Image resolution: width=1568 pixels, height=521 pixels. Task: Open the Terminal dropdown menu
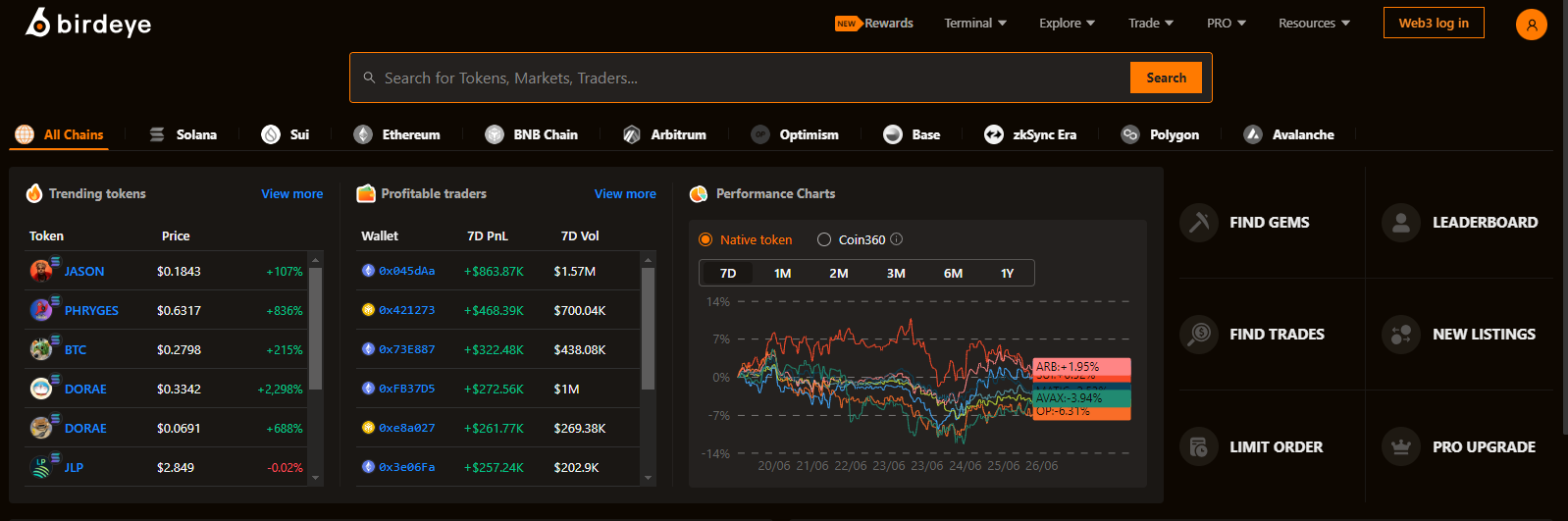[x=975, y=23]
